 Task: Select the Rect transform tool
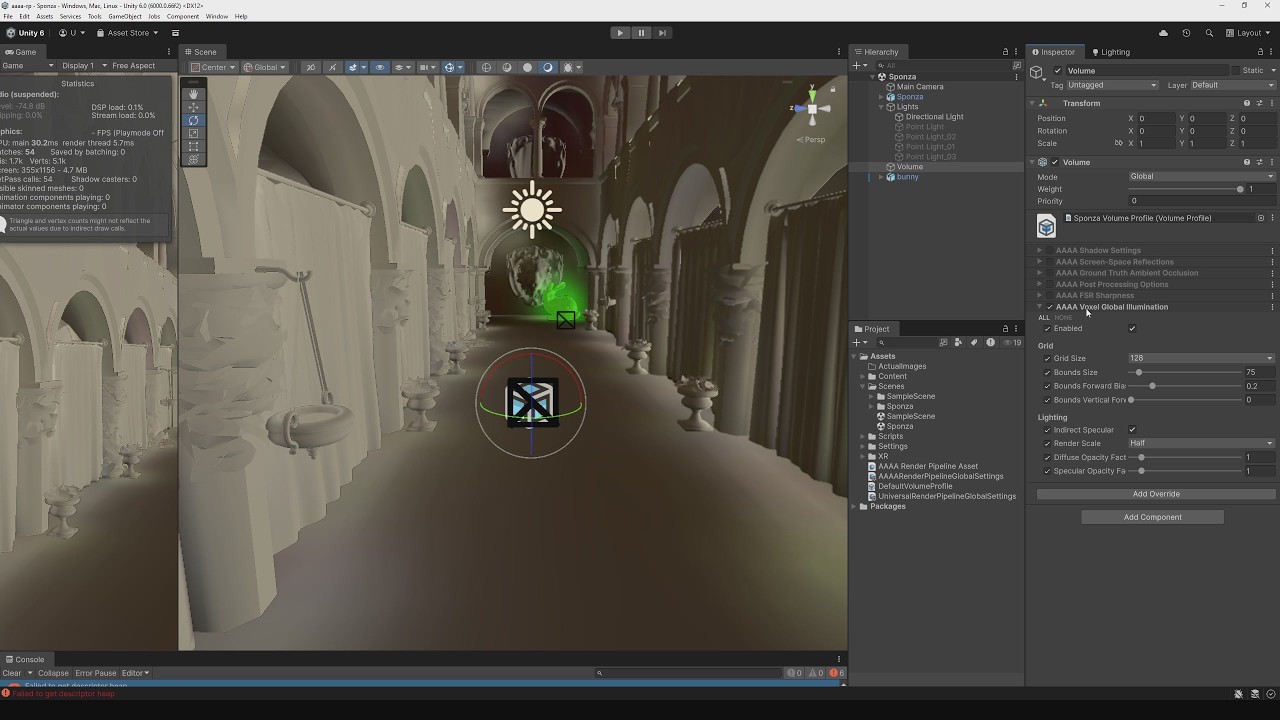(x=194, y=146)
